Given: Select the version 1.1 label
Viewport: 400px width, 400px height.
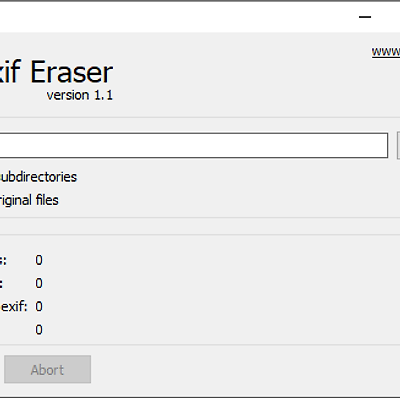Looking at the screenshot, I should point(80,95).
